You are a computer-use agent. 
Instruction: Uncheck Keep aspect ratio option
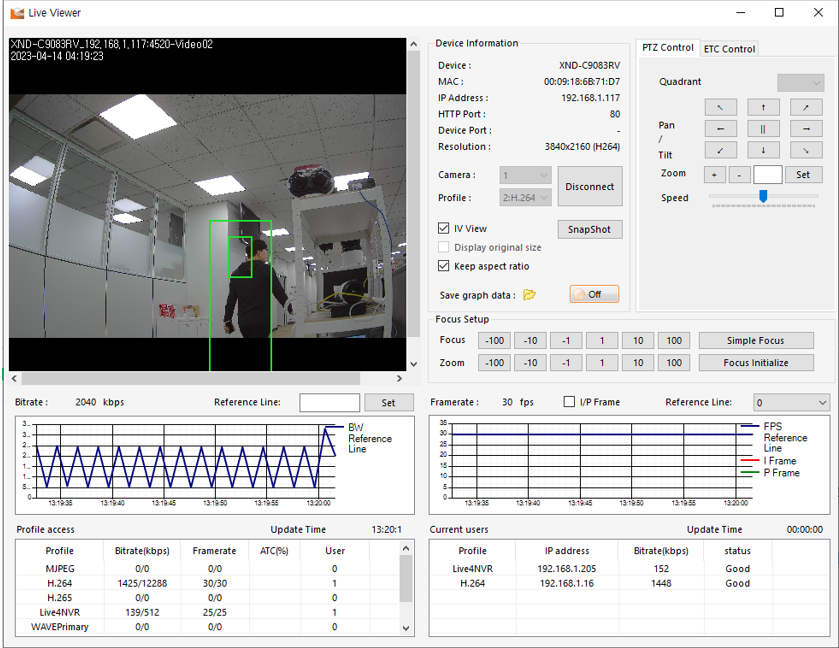(445, 267)
